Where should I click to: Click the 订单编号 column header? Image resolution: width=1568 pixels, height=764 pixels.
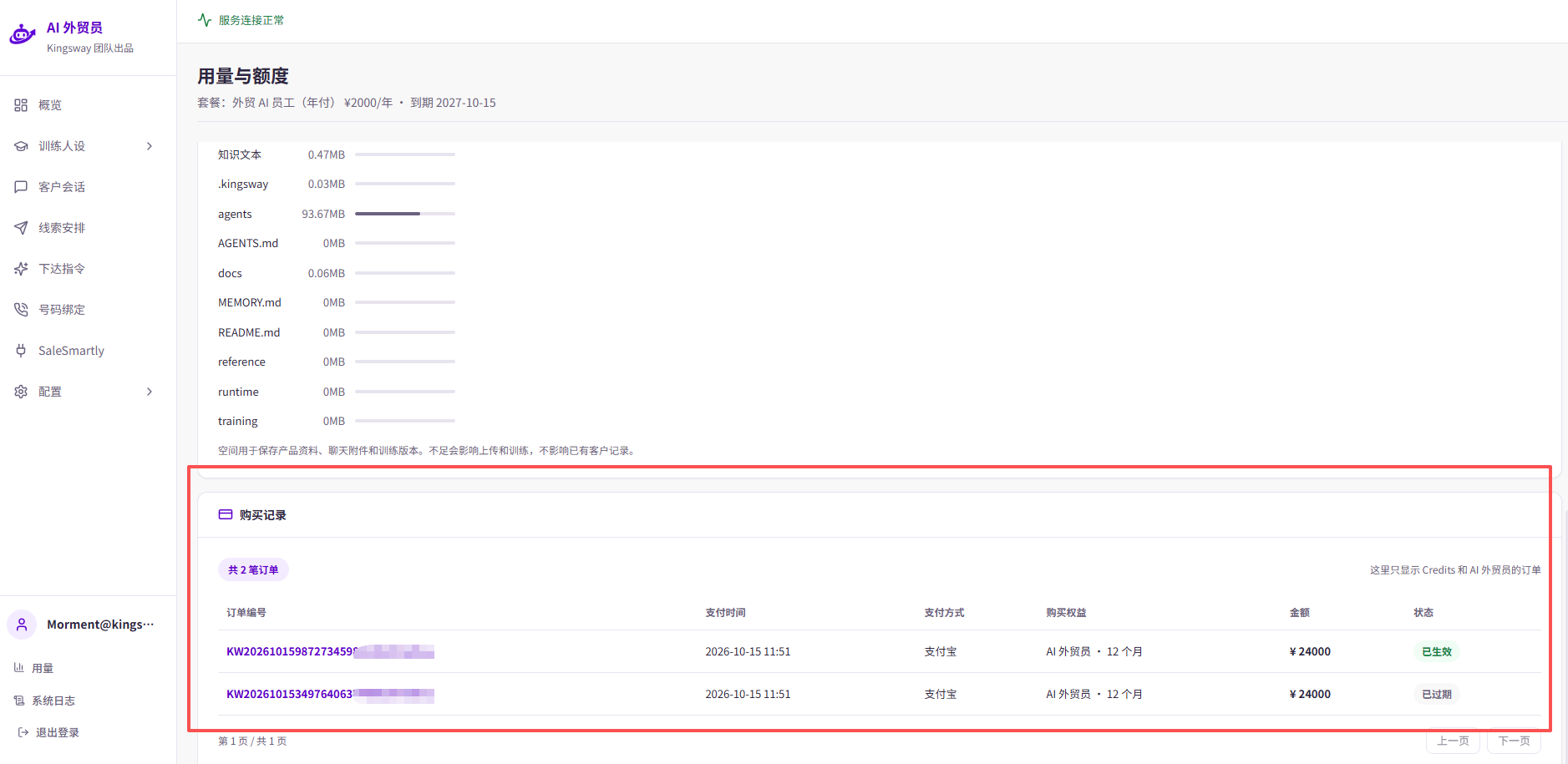pyautogui.click(x=246, y=612)
